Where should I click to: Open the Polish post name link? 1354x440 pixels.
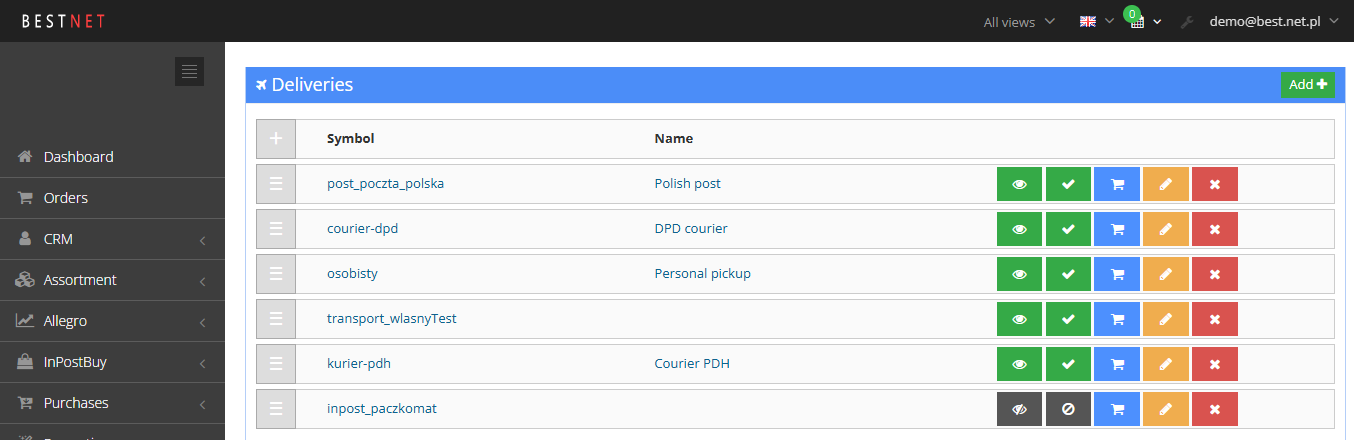pos(688,184)
